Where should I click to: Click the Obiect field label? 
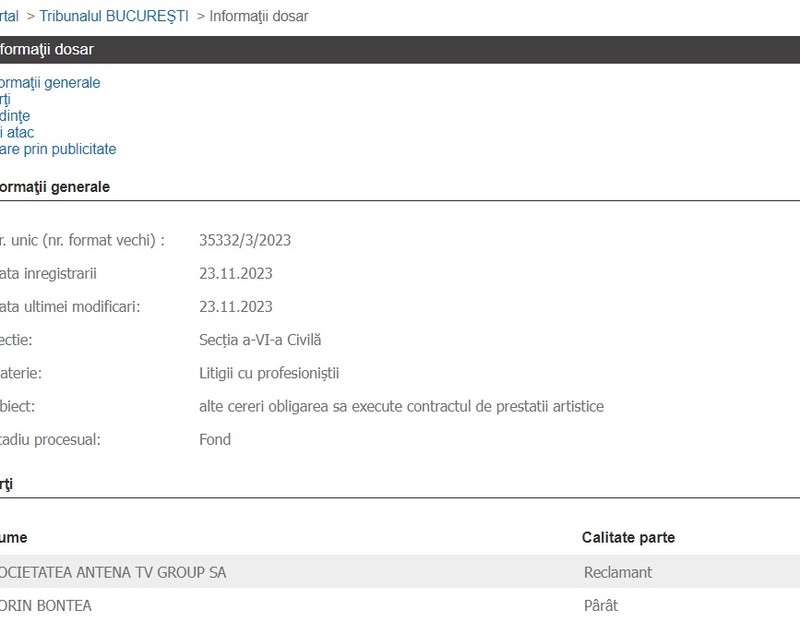coord(17,407)
